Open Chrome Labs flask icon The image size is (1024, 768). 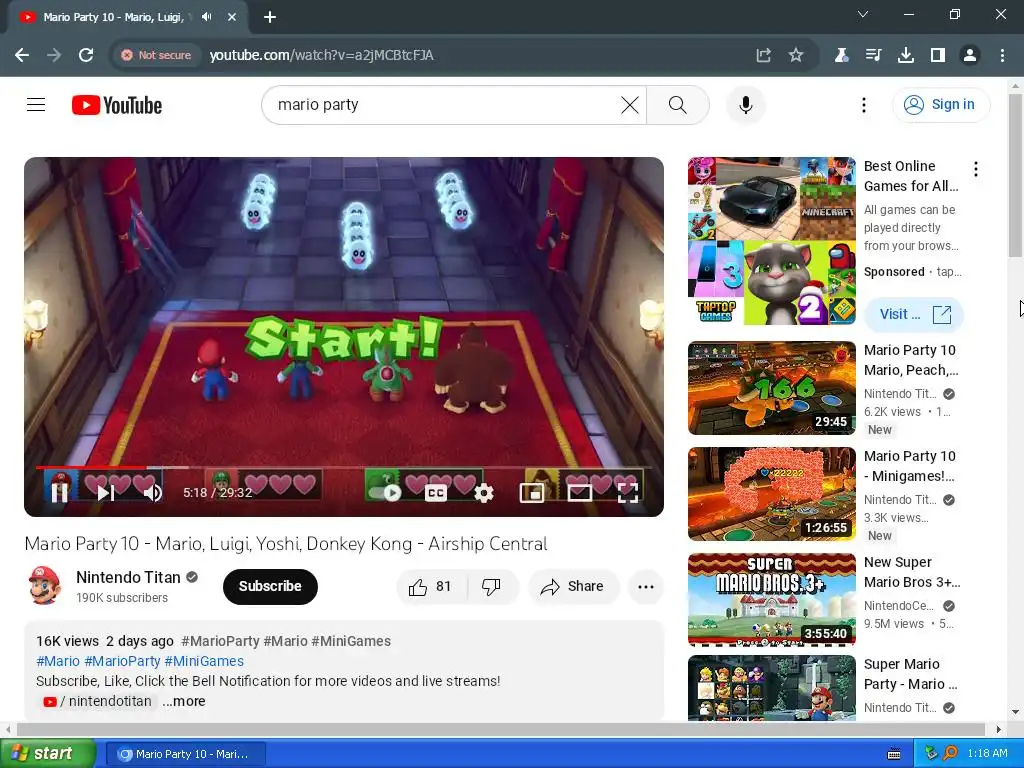coord(841,55)
